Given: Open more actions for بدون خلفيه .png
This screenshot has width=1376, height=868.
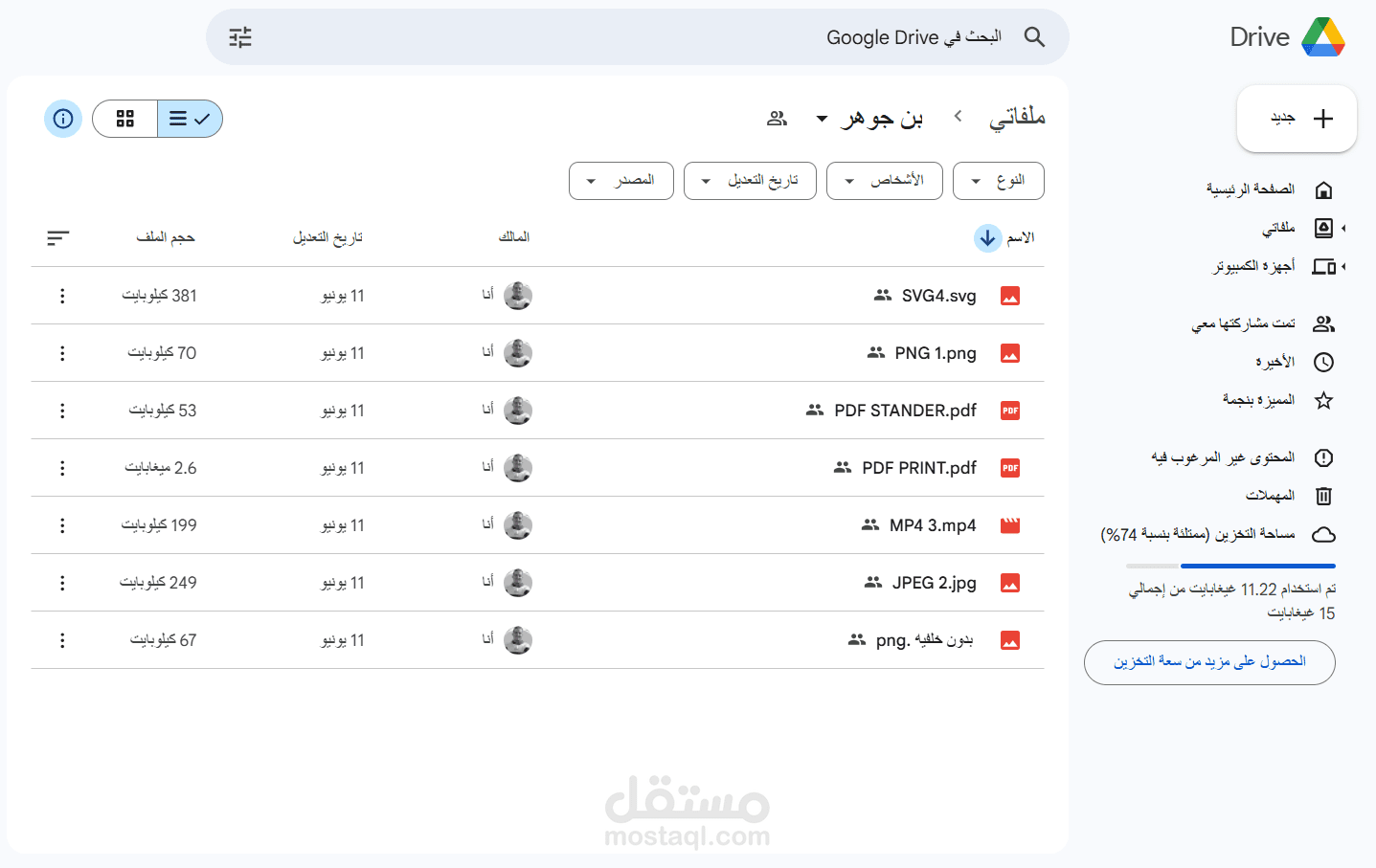Looking at the screenshot, I should point(62,640).
